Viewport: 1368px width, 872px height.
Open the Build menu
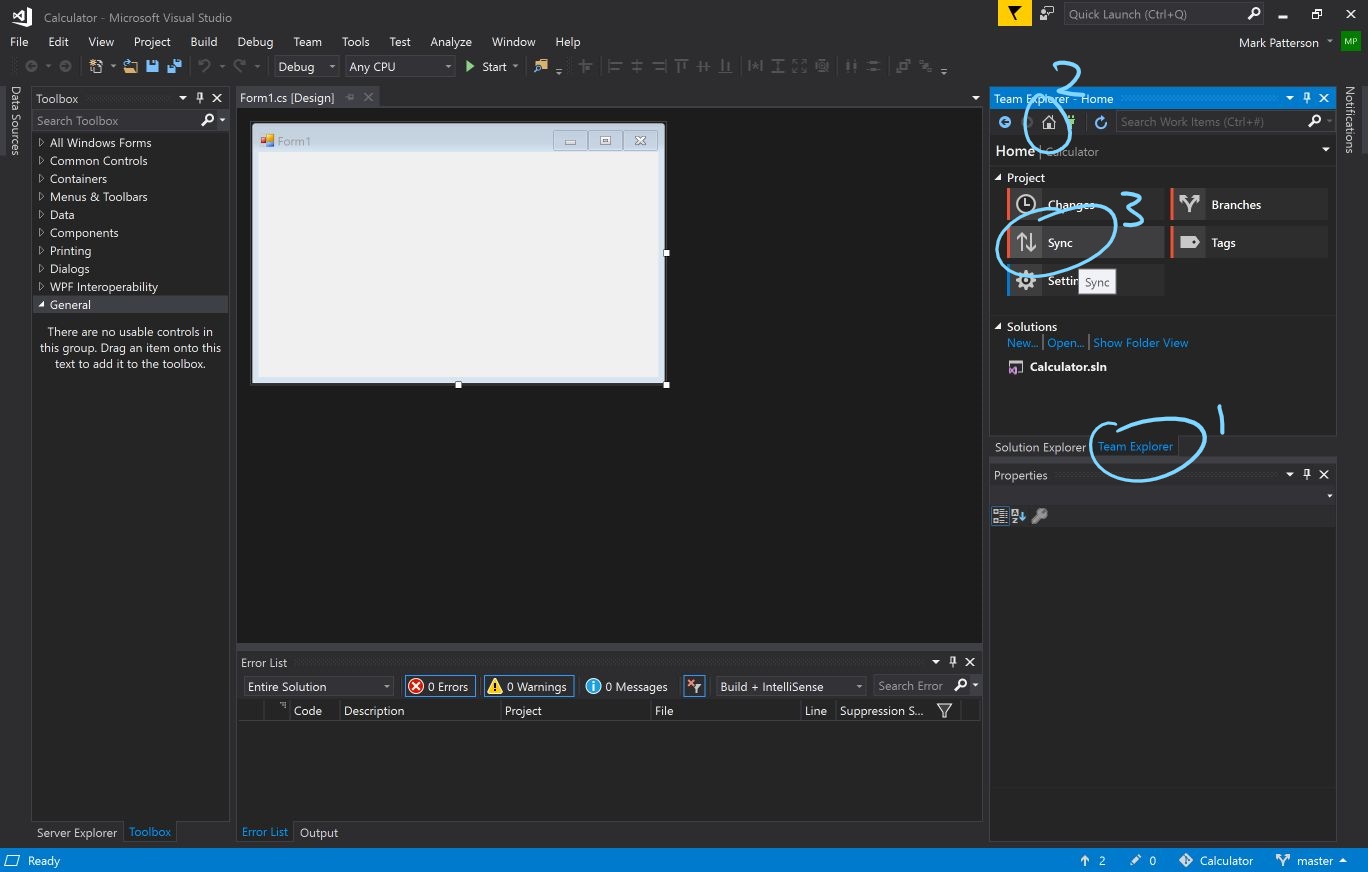pos(204,42)
